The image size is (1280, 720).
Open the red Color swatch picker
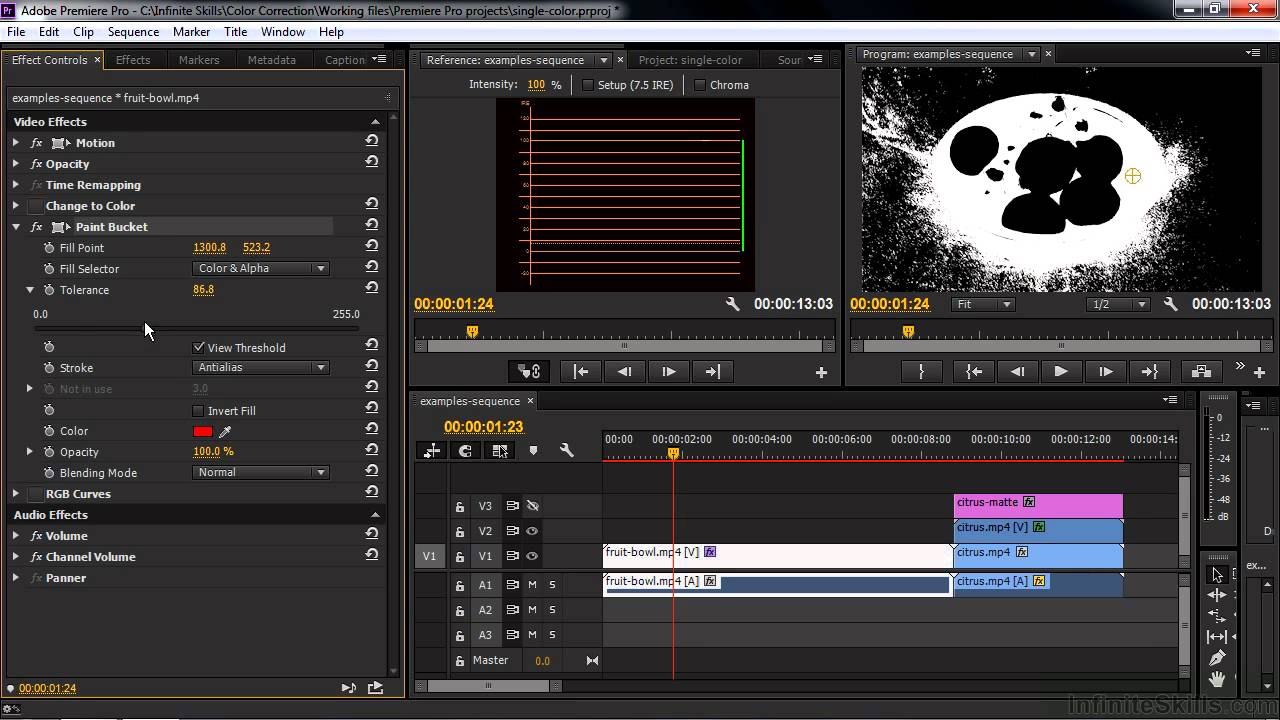202,431
